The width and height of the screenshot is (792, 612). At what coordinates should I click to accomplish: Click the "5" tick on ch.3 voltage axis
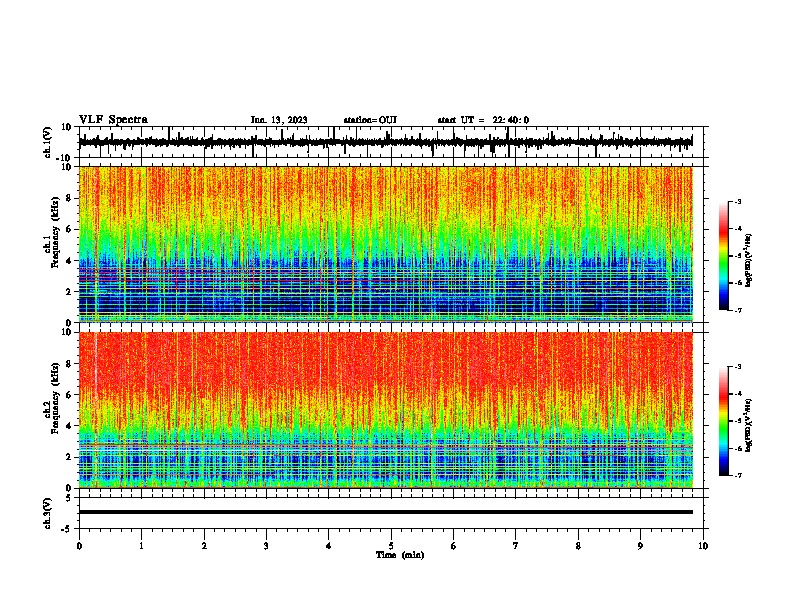[69, 497]
